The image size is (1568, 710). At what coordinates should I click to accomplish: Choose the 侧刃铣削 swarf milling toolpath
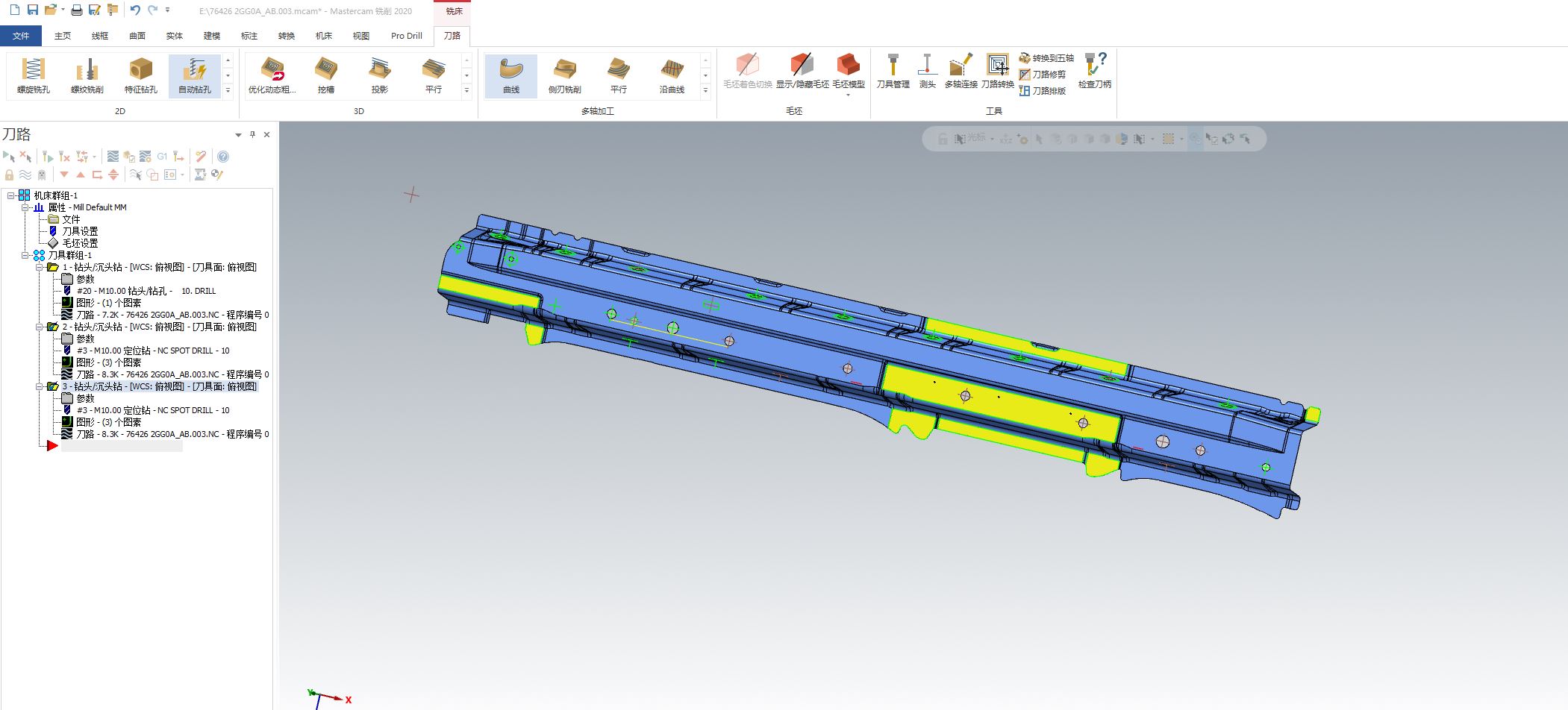click(x=565, y=76)
